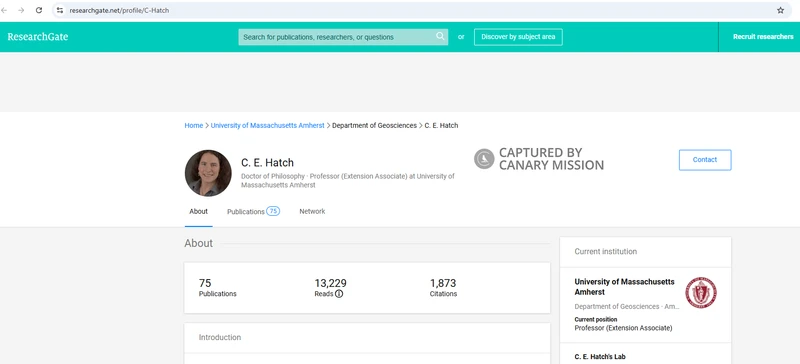800x364 pixels.
Task: Open the Network tab
Action: click(x=312, y=211)
